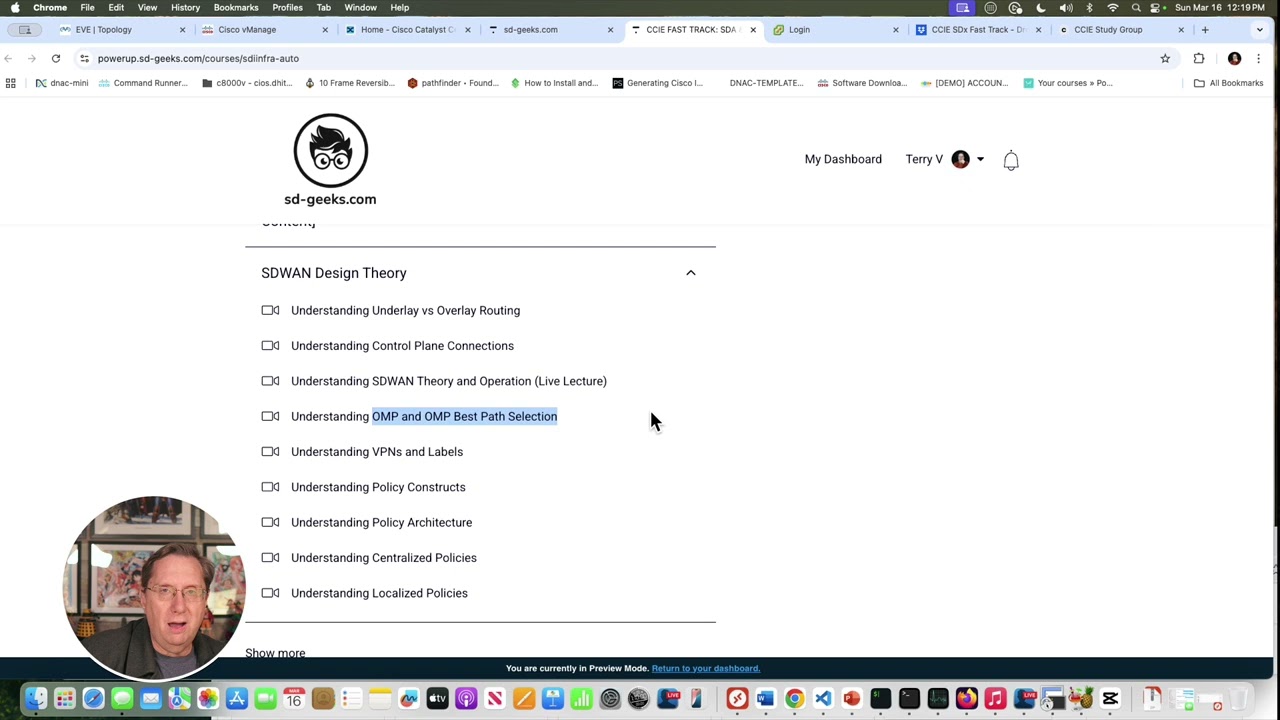Viewport: 1280px width, 720px height.
Task: Open Finder from the Dock
Action: click(36, 698)
